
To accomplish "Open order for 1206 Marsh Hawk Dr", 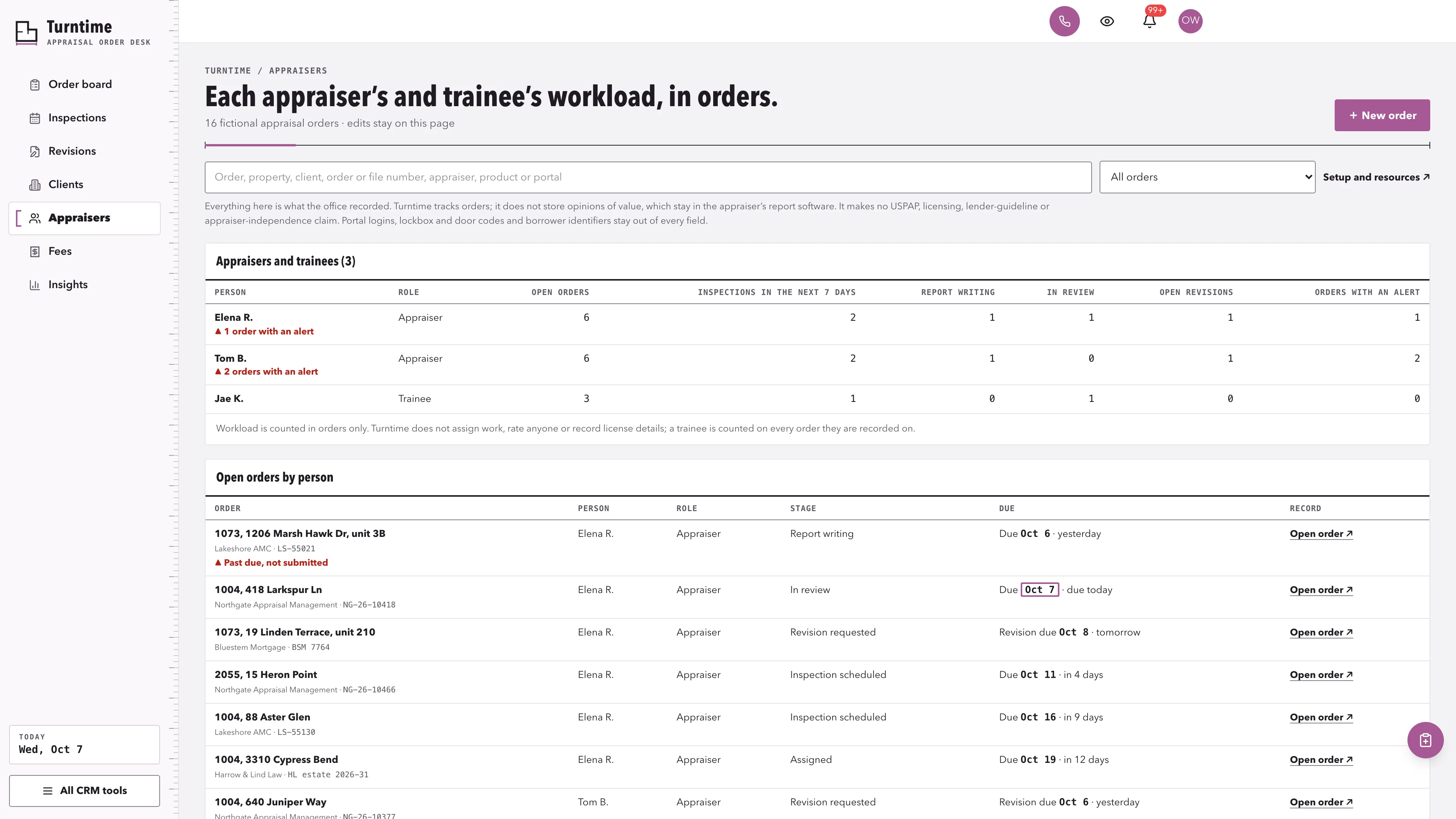I will (x=1321, y=533).
